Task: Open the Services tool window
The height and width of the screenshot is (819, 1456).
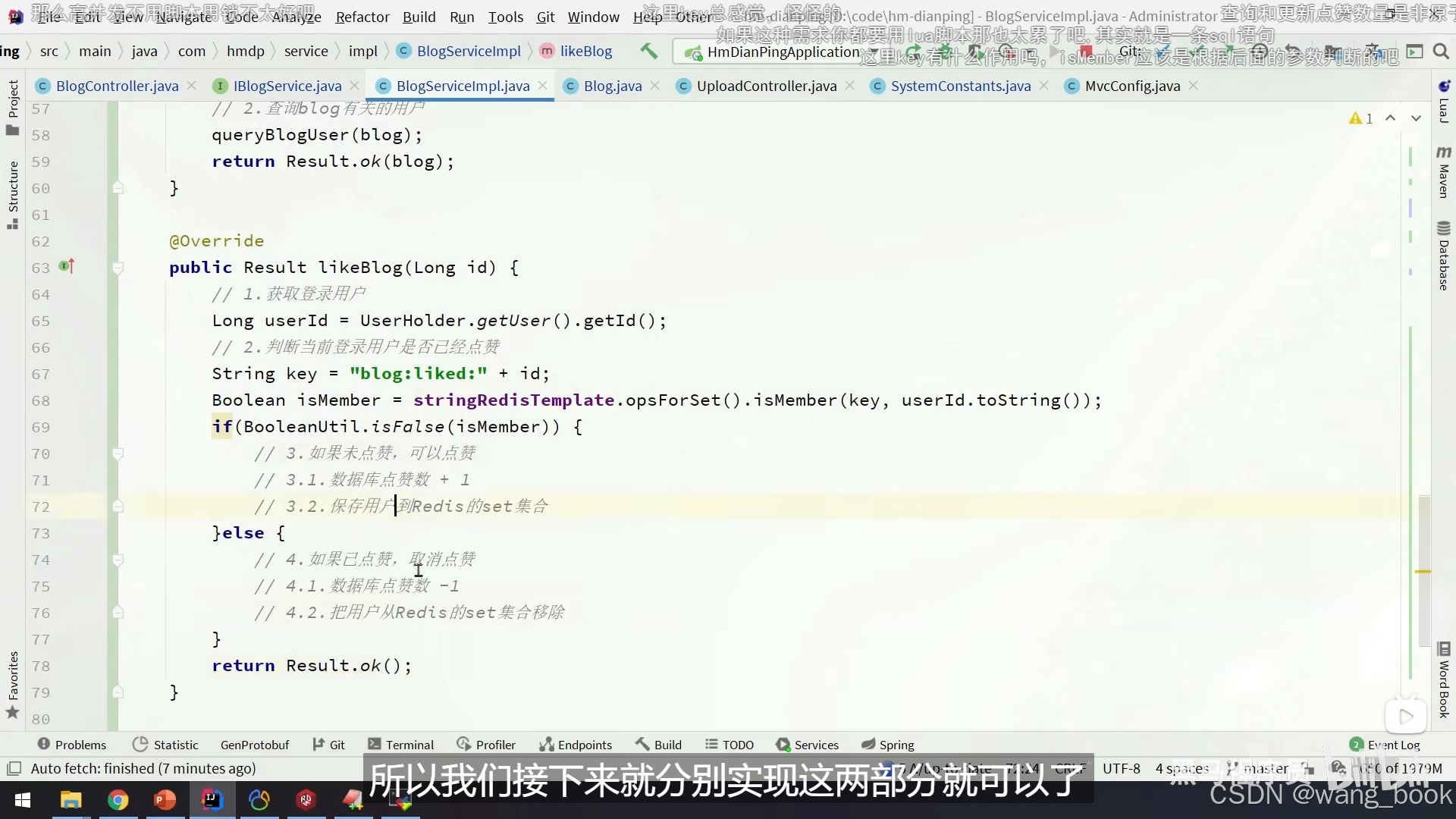Action: pos(808,745)
